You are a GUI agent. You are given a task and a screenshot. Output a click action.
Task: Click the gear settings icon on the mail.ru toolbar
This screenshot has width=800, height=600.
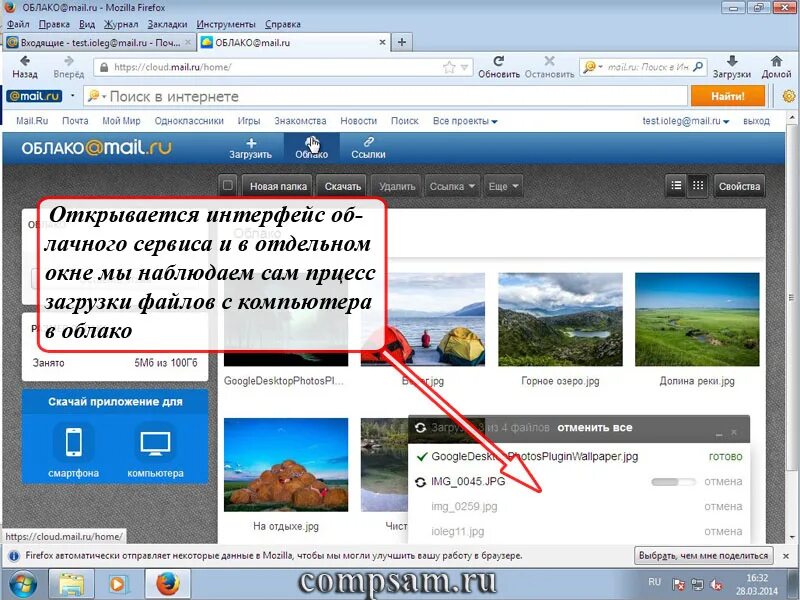789,96
